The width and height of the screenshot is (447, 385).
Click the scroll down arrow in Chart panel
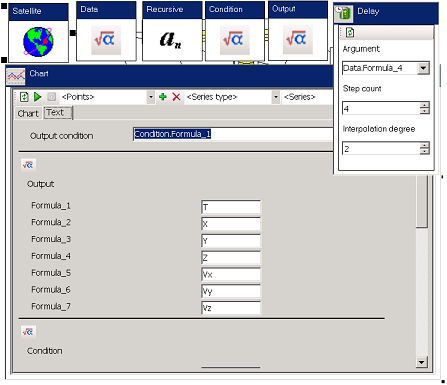point(422,362)
